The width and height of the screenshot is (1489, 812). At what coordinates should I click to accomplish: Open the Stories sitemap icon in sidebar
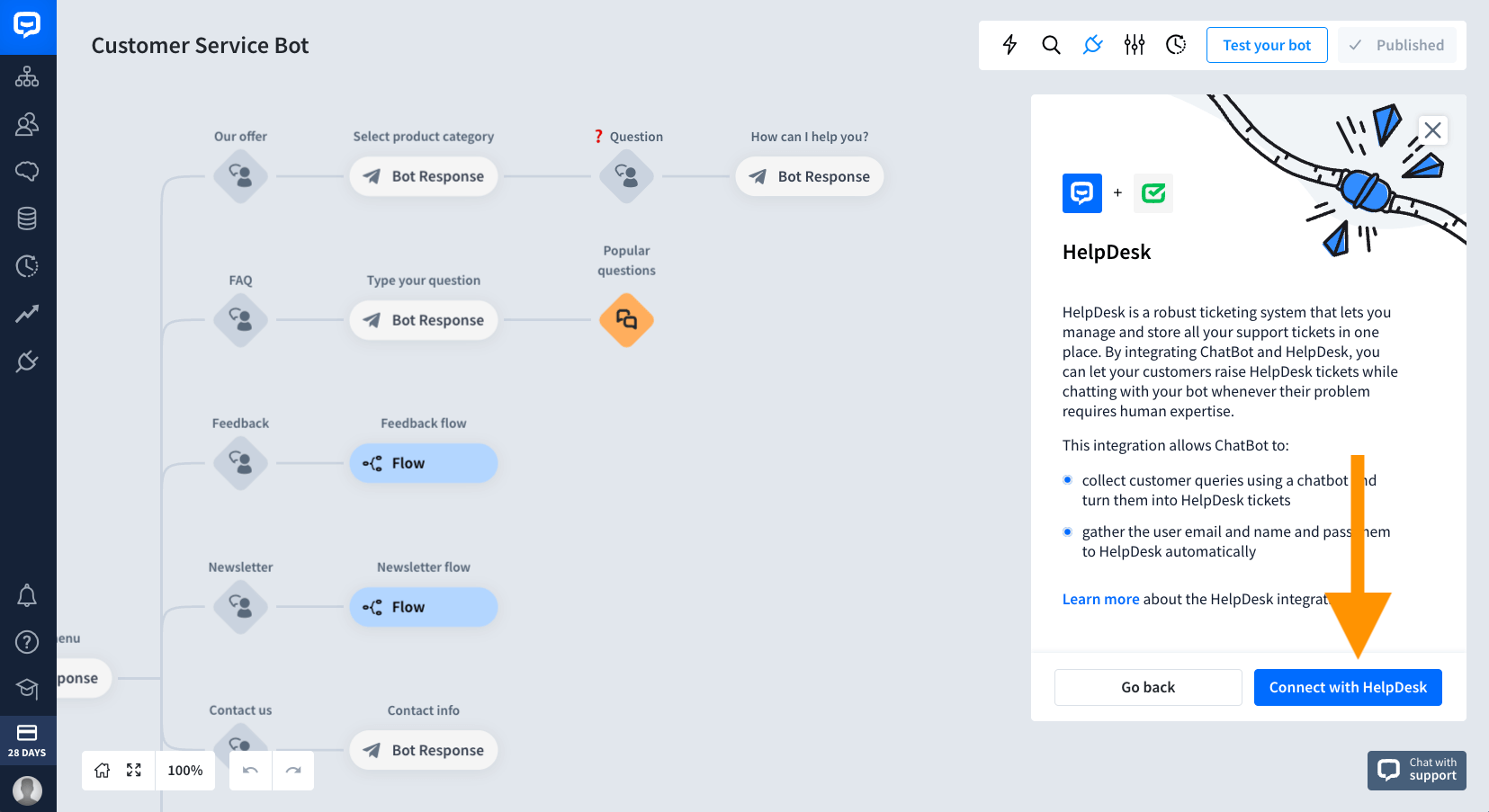[27, 76]
